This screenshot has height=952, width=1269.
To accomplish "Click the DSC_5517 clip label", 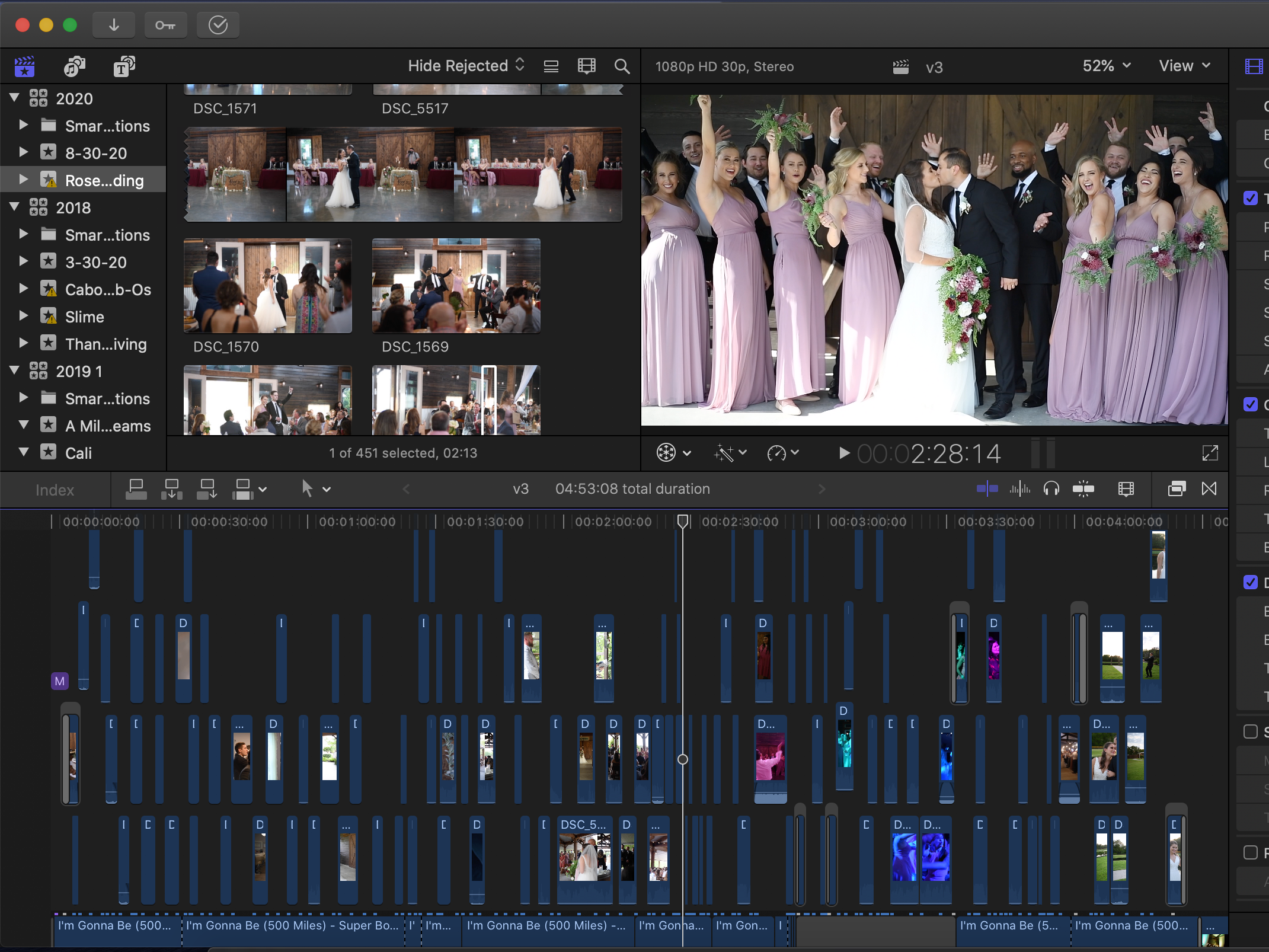I will pyautogui.click(x=415, y=108).
